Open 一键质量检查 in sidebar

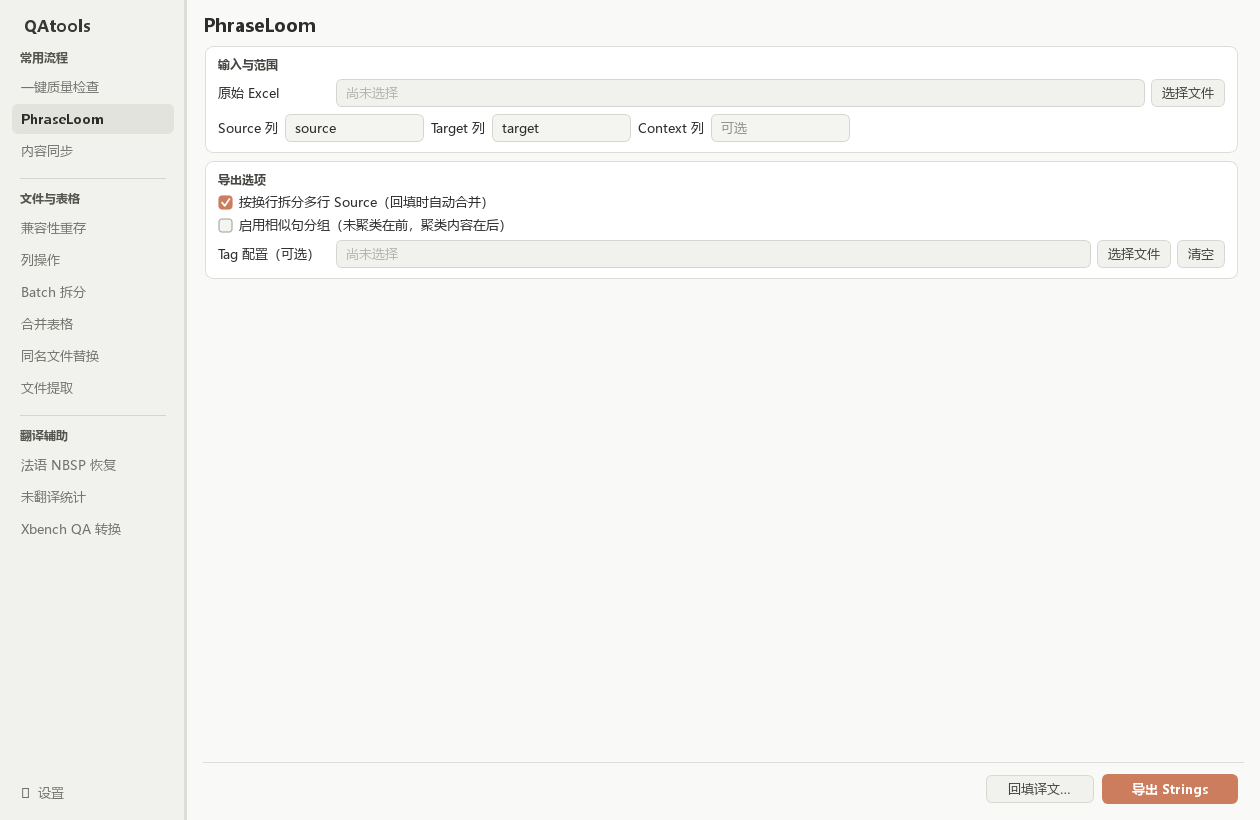coord(93,87)
